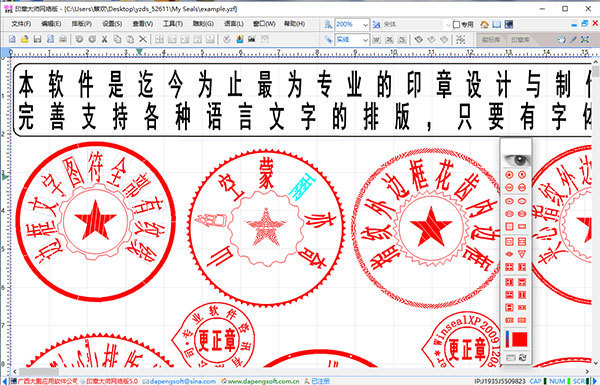This screenshot has width=600, height=385.
Task: Open the 排版(P) menu
Action: point(82,24)
